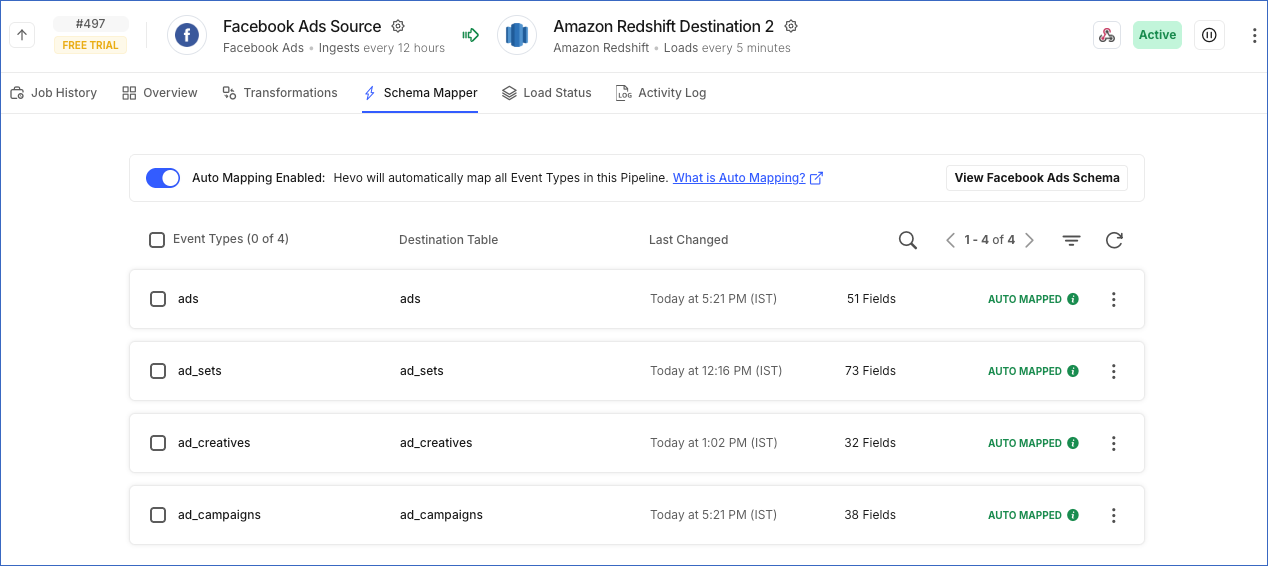Open pipeline kebab menu at top right
1268x566 pixels.
1254,35
